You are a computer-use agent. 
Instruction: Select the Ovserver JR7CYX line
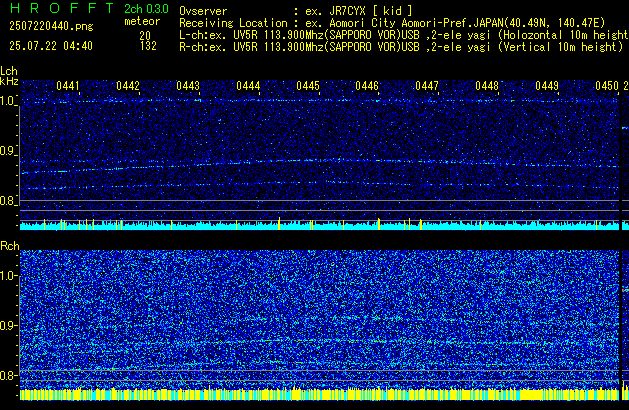296,11
